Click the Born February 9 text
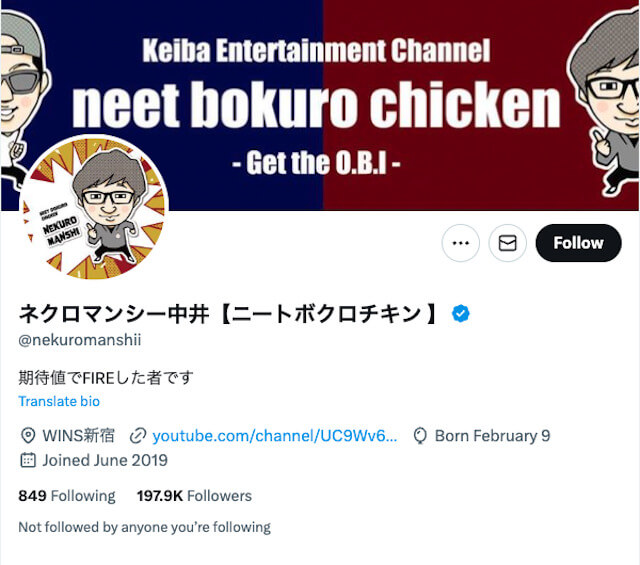Viewport: 640px width, 565px height. tap(492, 436)
